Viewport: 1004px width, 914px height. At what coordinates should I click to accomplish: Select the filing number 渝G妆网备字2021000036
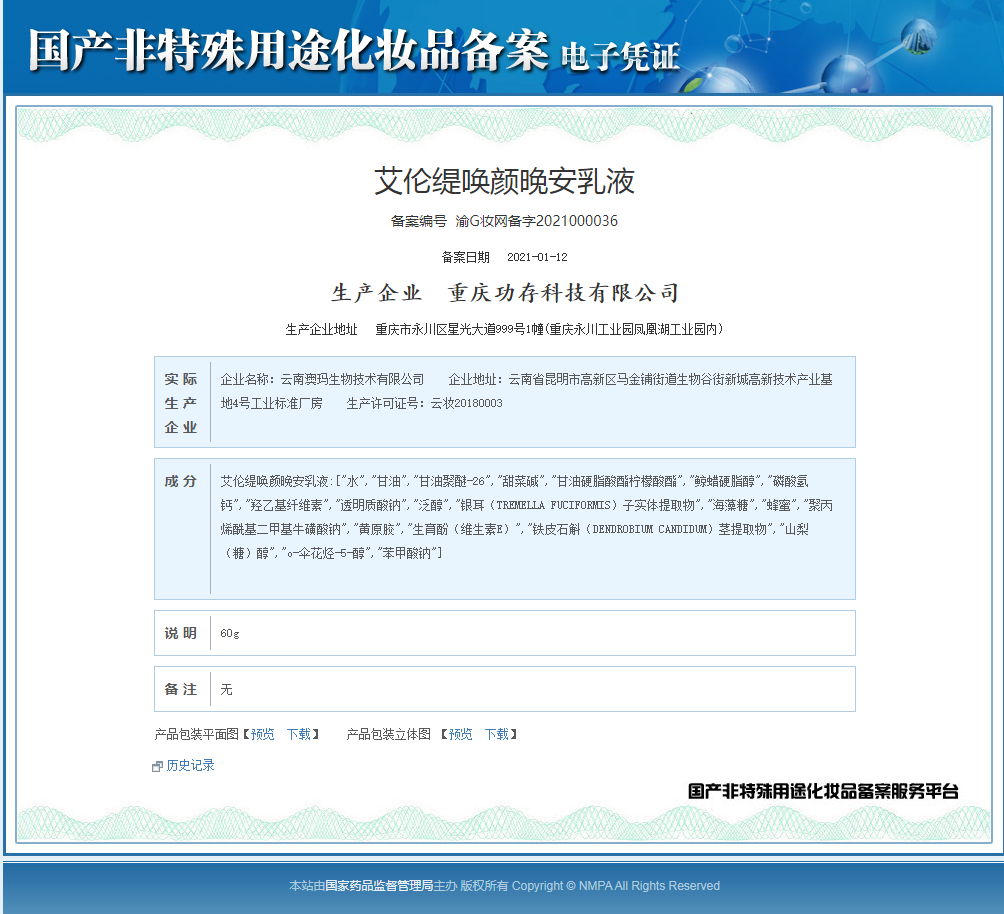coord(537,221)
